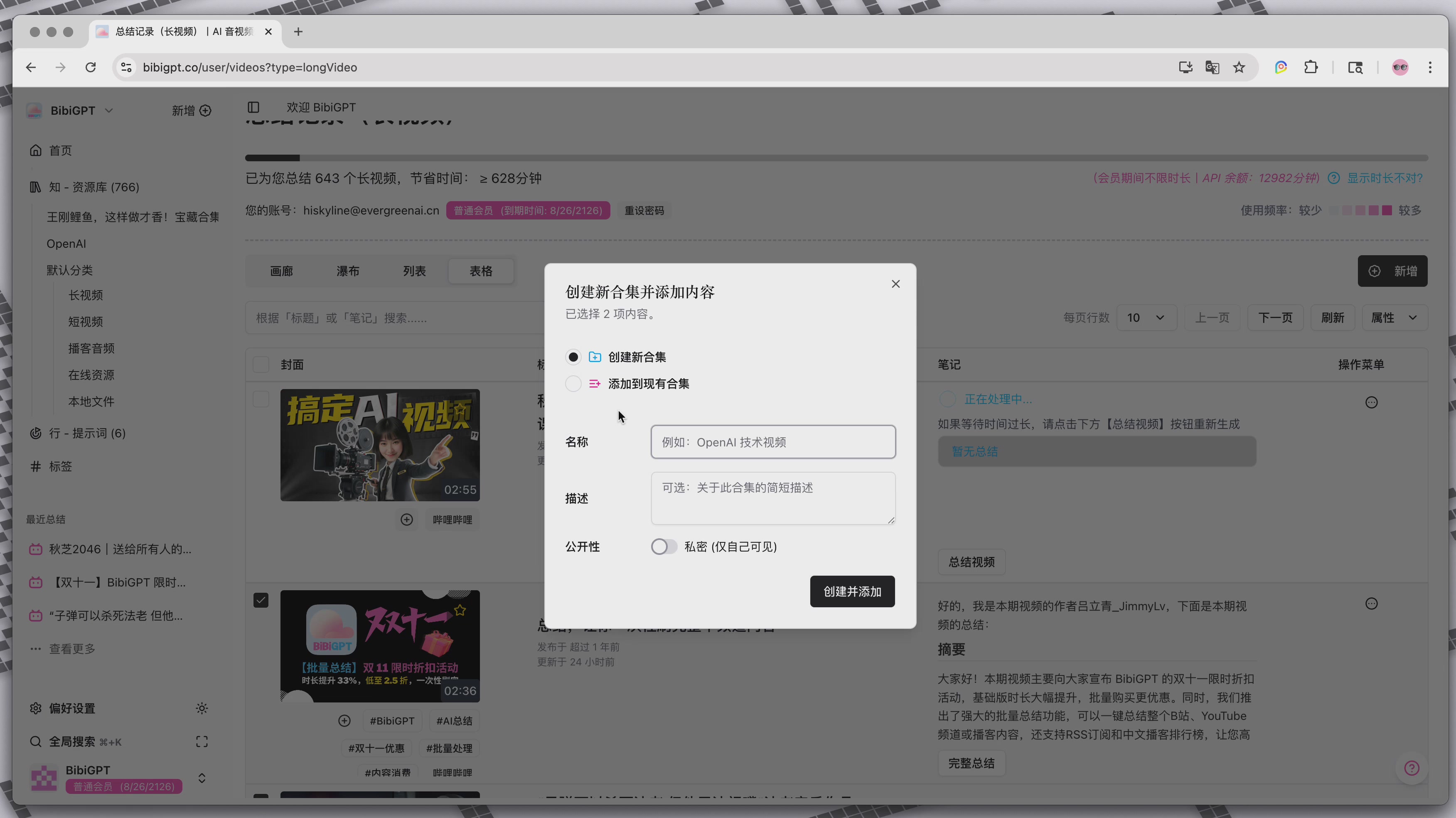Image resolution: width=1456 pixels, height=818 pixels.
Task: Select the 添加到现有合集 radio option
Action: pos(573,384)
